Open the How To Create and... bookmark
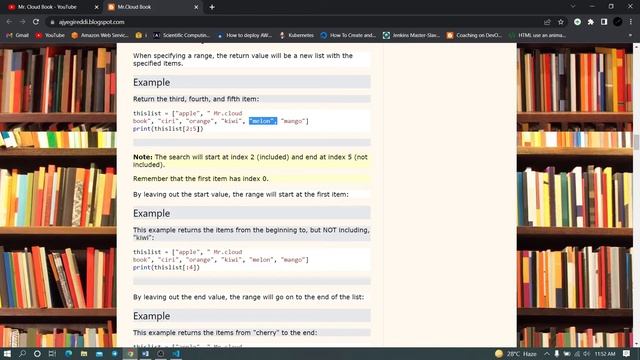 click(348, 36)
